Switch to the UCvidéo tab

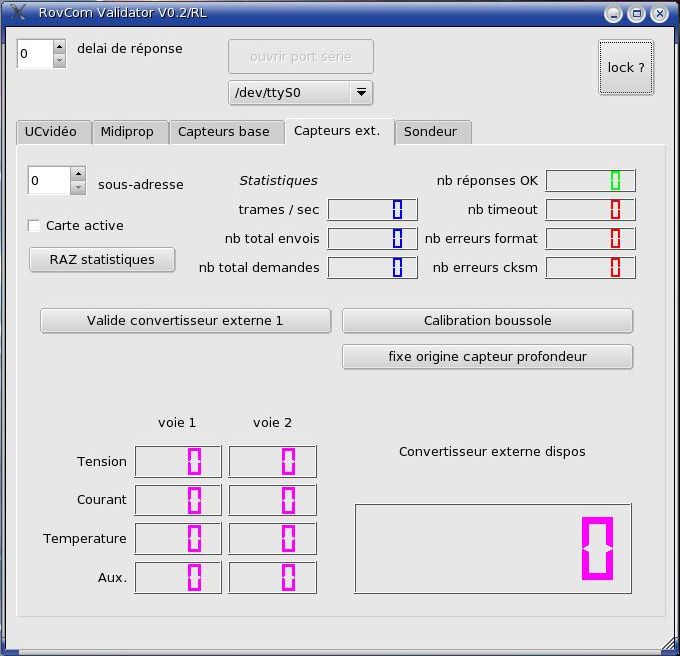[x=53, y=132]
